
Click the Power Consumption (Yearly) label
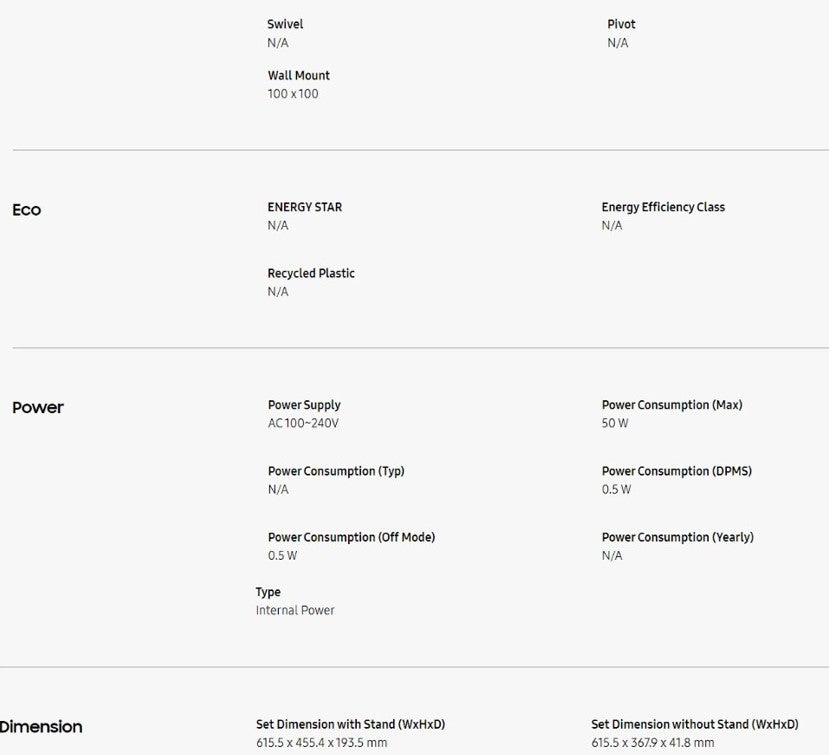[x=677, y=537]
